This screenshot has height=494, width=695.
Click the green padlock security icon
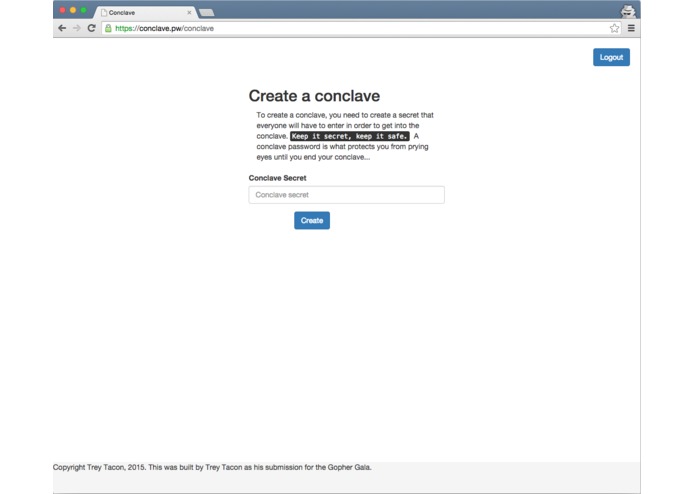(x=108, y=28)
